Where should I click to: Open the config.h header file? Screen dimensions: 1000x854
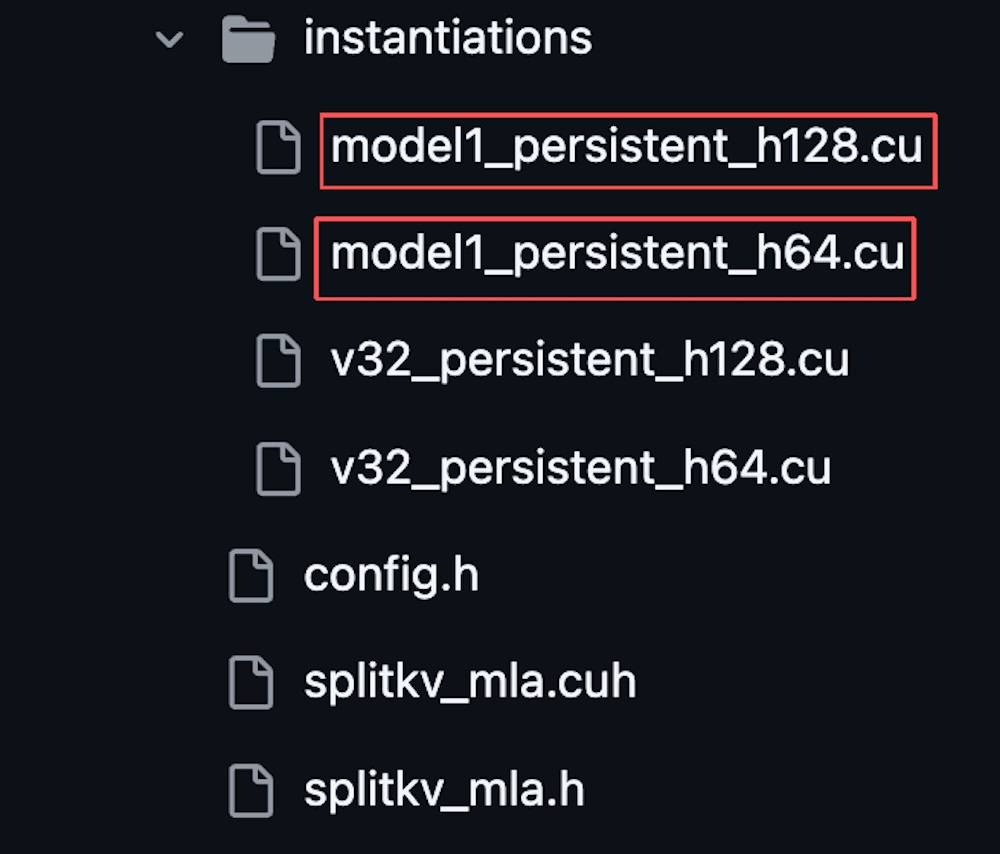point(391,575)
